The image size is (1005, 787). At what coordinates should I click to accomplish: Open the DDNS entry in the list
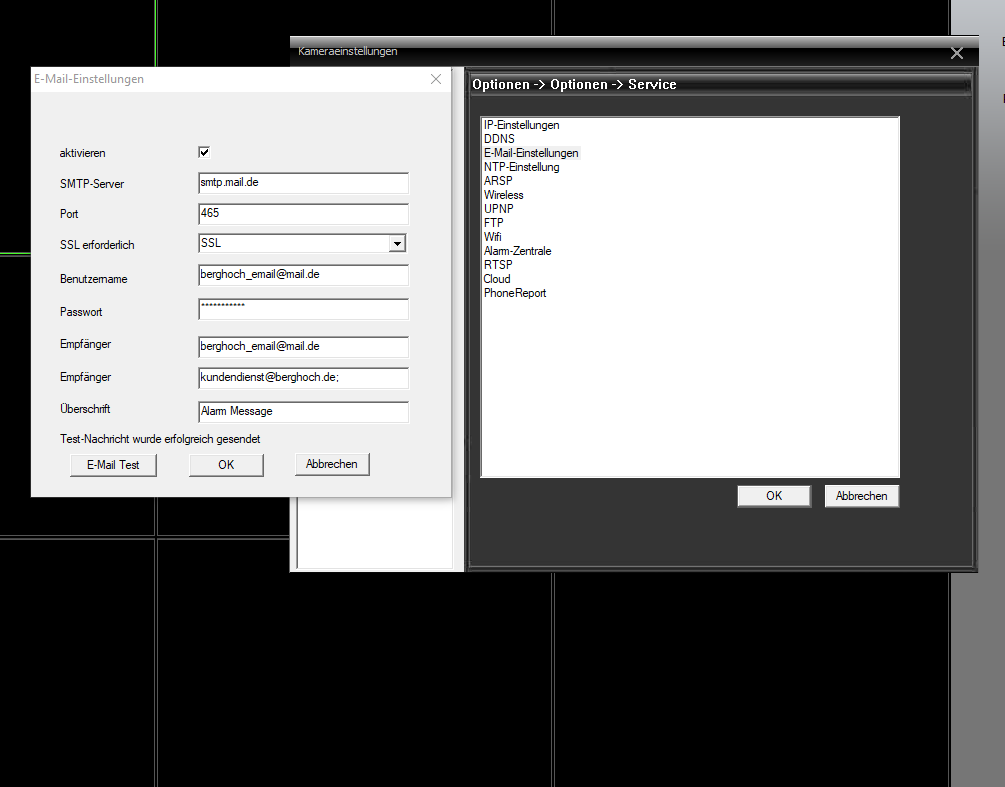tap(500, 139)
